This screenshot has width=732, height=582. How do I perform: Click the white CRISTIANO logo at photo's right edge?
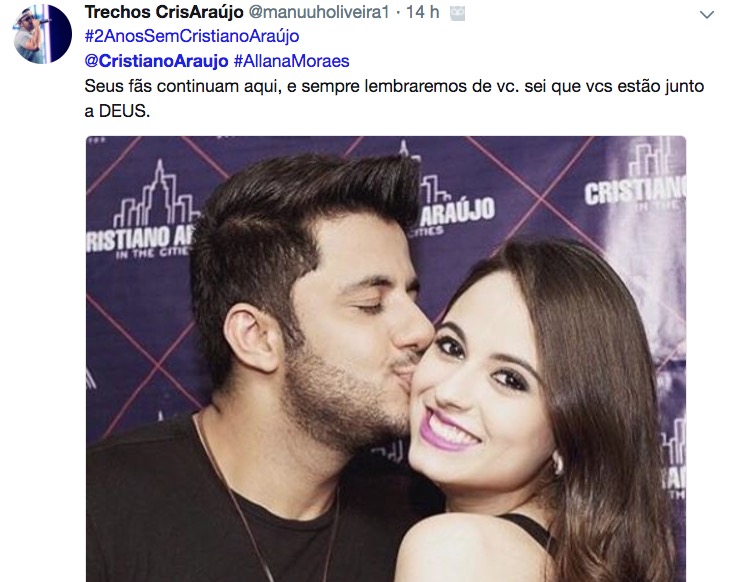click(635, 190)
